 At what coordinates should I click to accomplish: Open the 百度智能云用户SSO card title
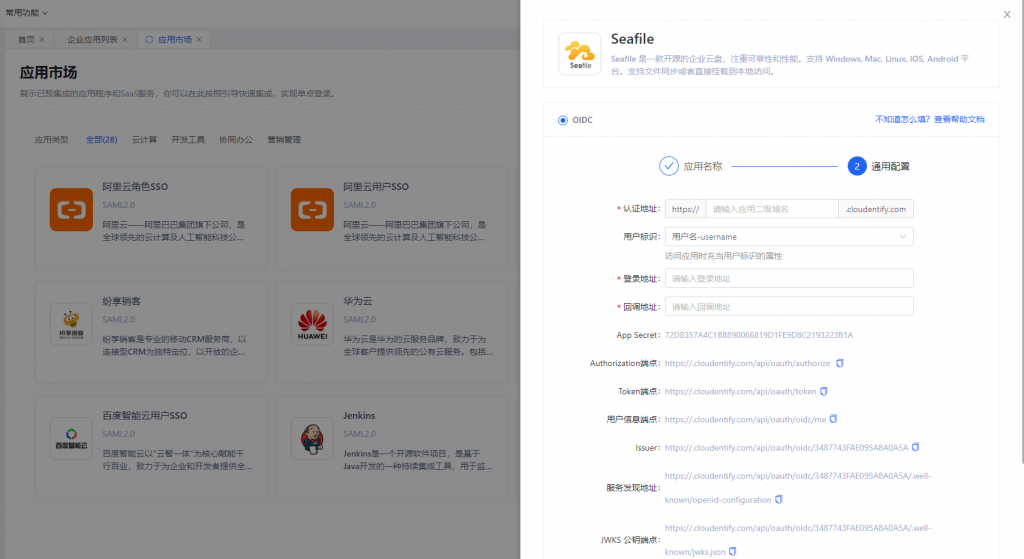pyautogui.click(x=145, y=415)
